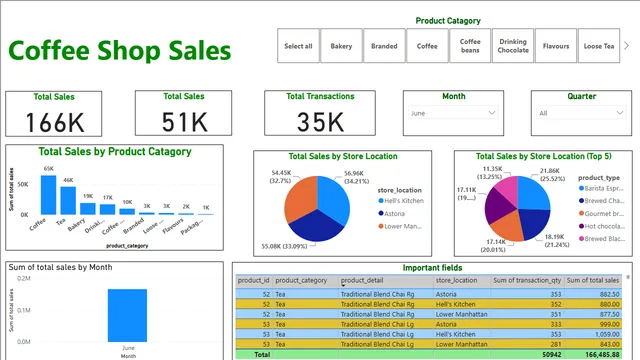Choose the Drinking Chocolate category
The image size is (640, 360).
(x=513, y=46)
